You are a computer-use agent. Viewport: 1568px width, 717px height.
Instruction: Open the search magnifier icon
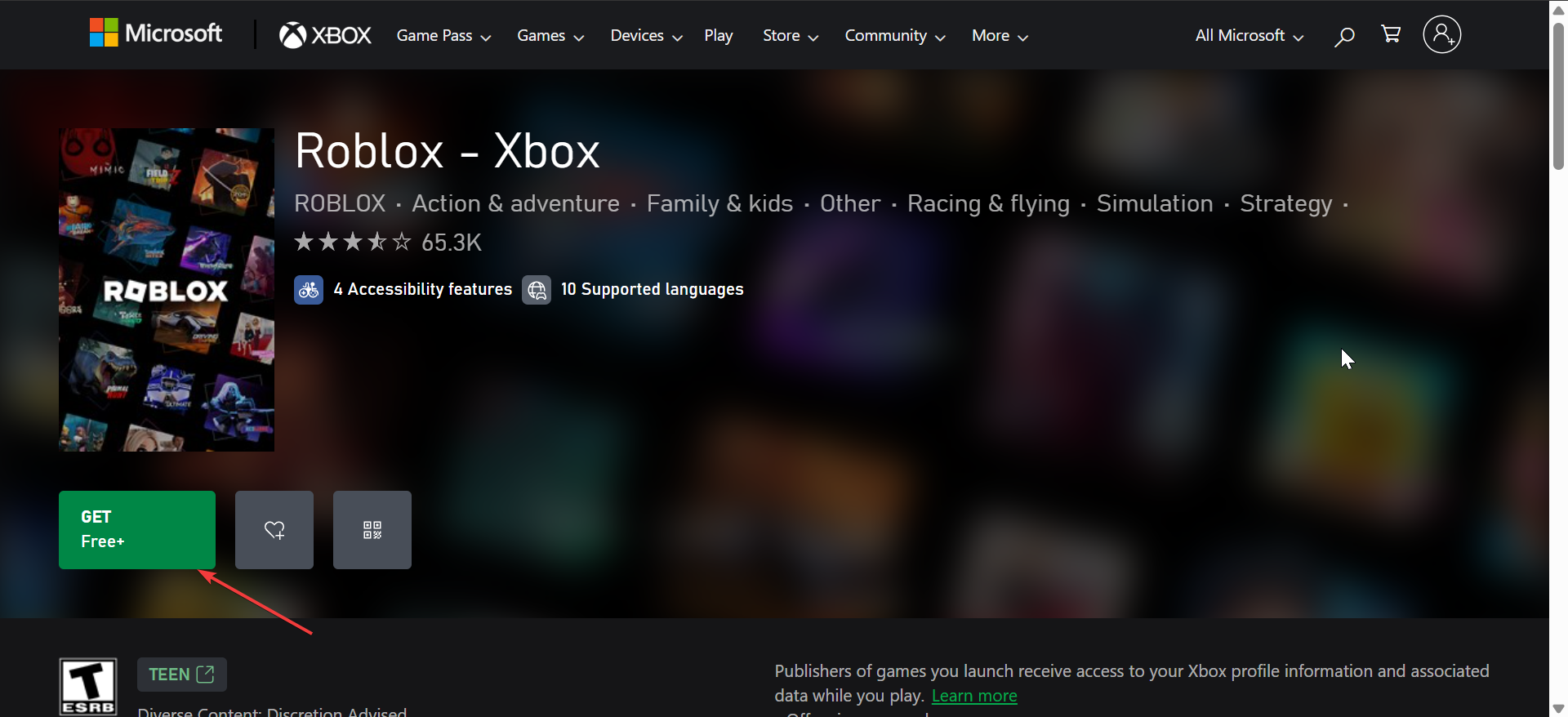point(1344,36)
